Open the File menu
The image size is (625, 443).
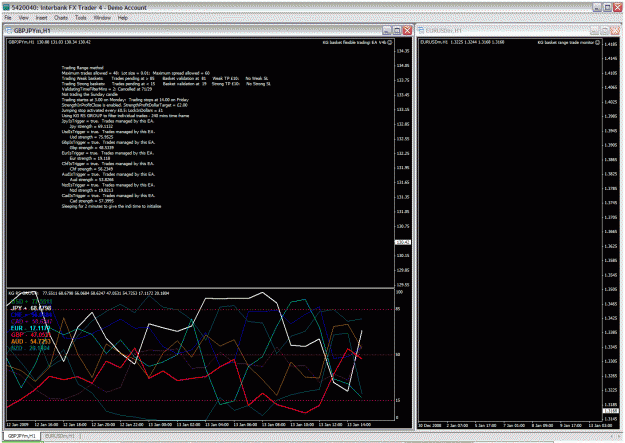click(x=8, y=18)
